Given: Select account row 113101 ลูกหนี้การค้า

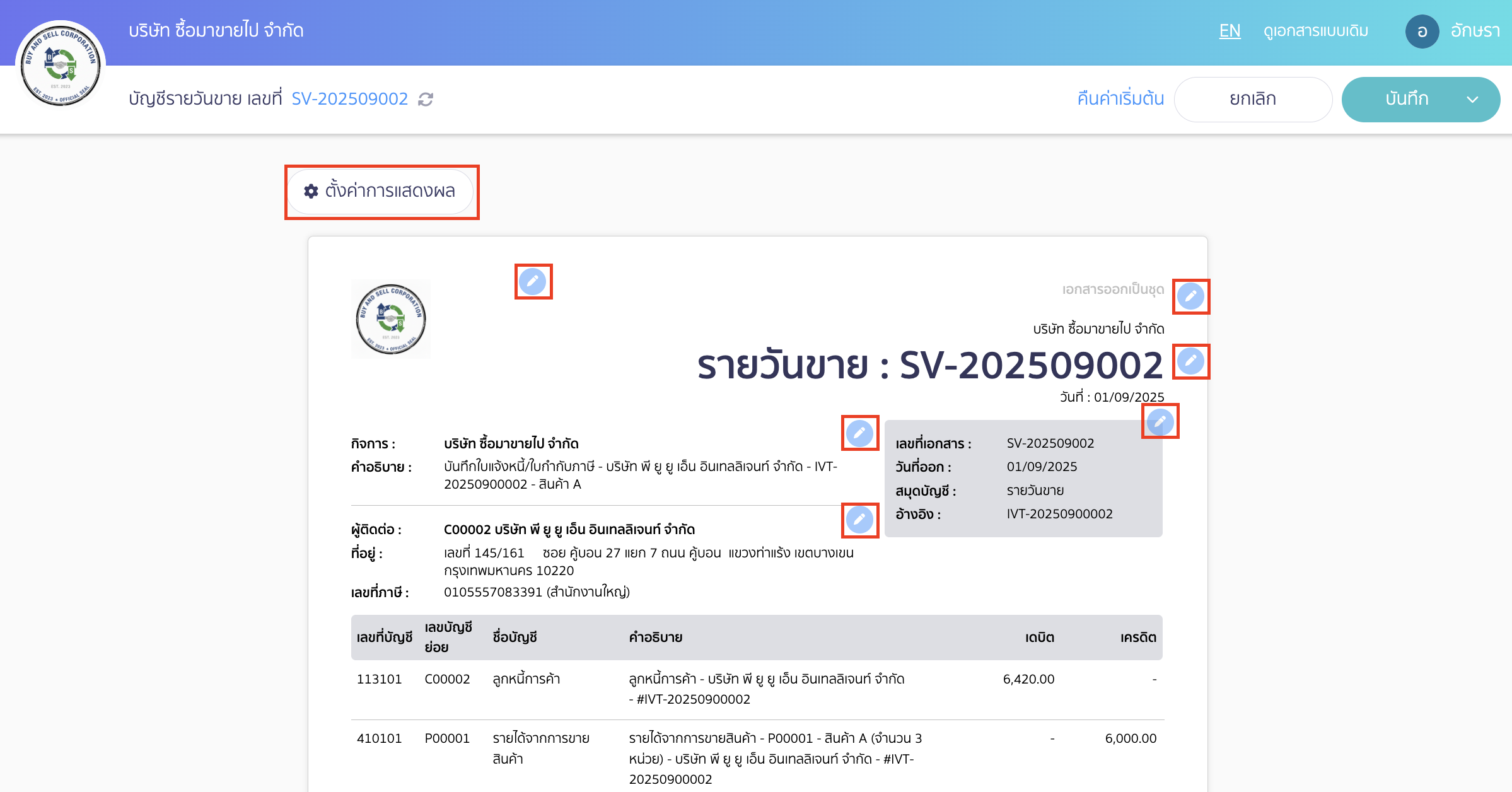Looking at the screenshot, I should point(379,679).
